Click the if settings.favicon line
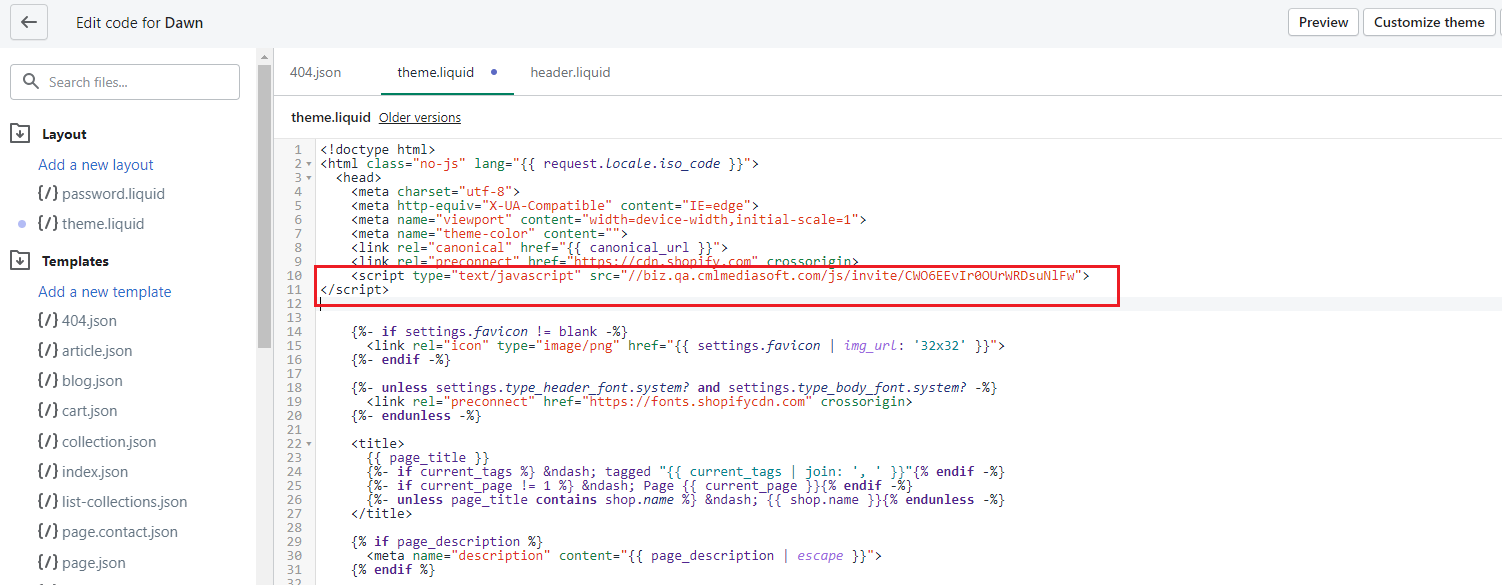The image size is (1502, 585). coord(489,332)
